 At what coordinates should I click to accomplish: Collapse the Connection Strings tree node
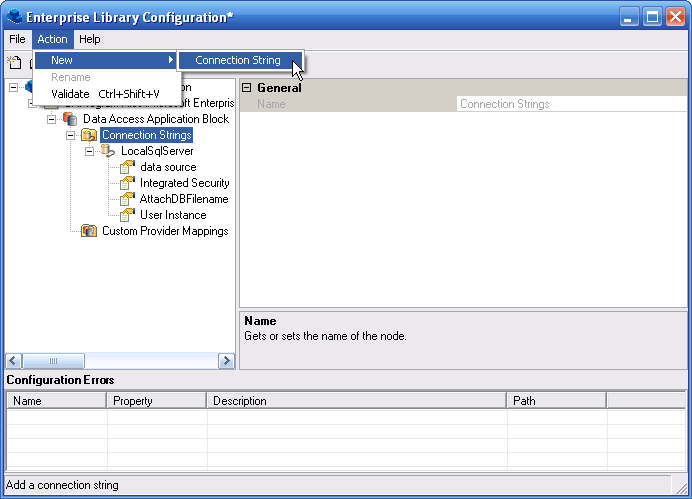[70, 135]
